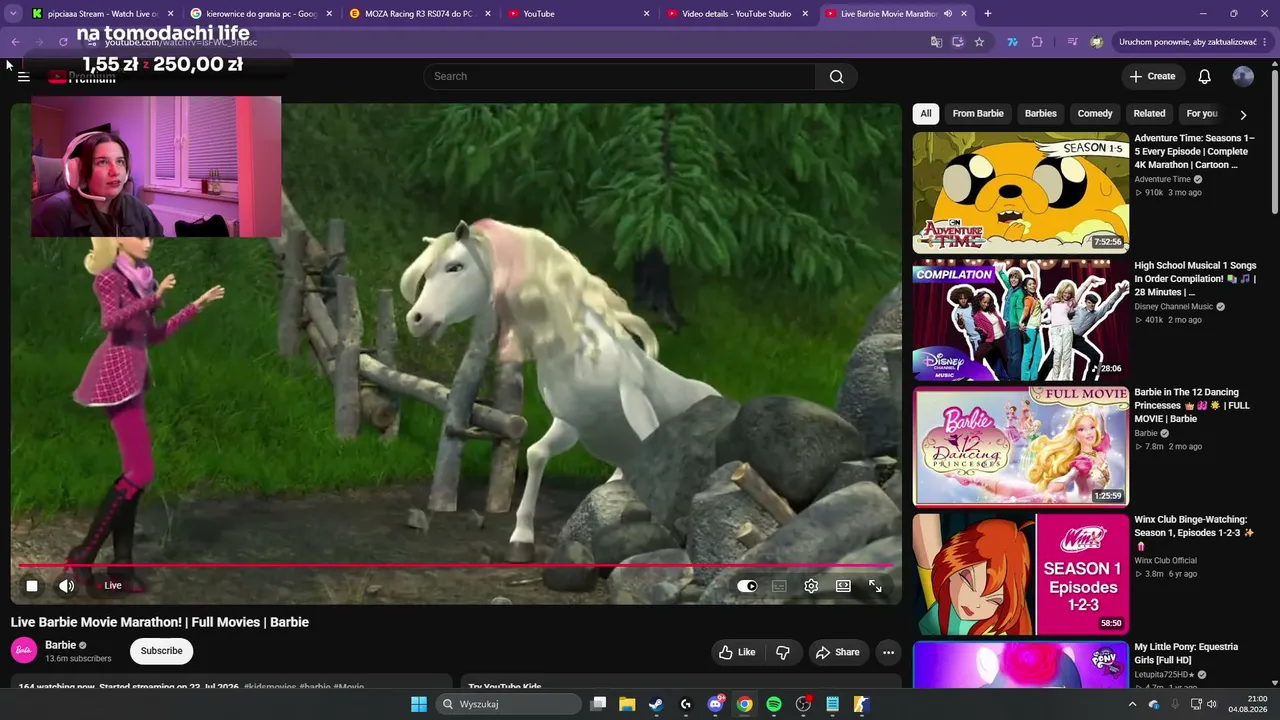Select the All filter chip
Screen dimensions: 1280x720
coord(926,114)
